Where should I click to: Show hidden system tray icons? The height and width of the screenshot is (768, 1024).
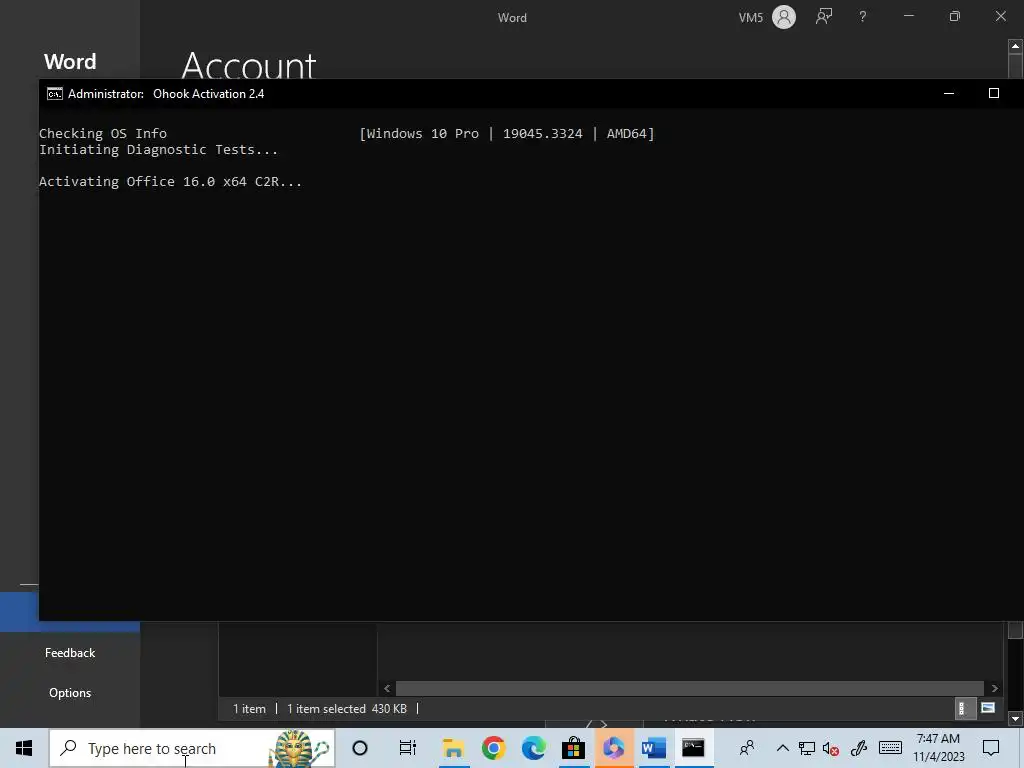[x=782, y=748]
